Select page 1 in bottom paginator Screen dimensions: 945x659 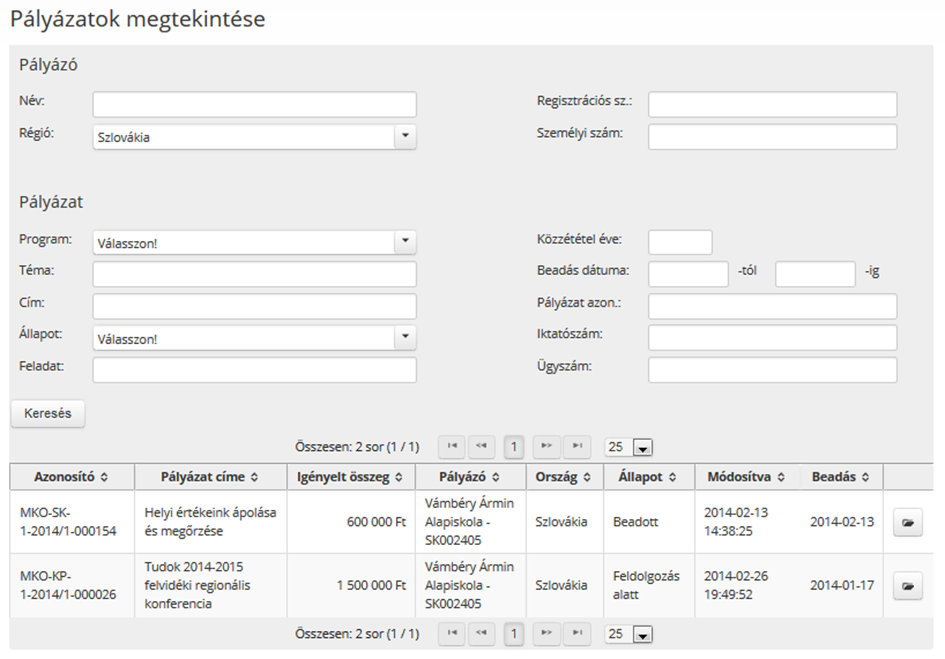click(513, 634)
